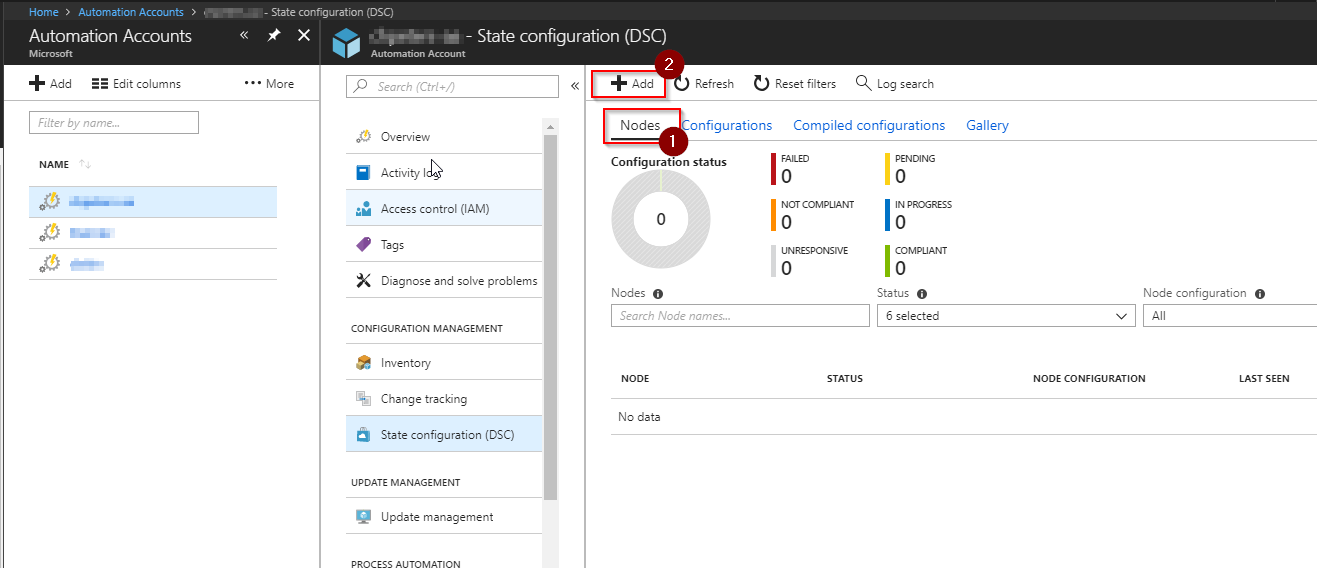This screenshot has height=568, width=1317.
Task: Open Log search
Action: 895,84
